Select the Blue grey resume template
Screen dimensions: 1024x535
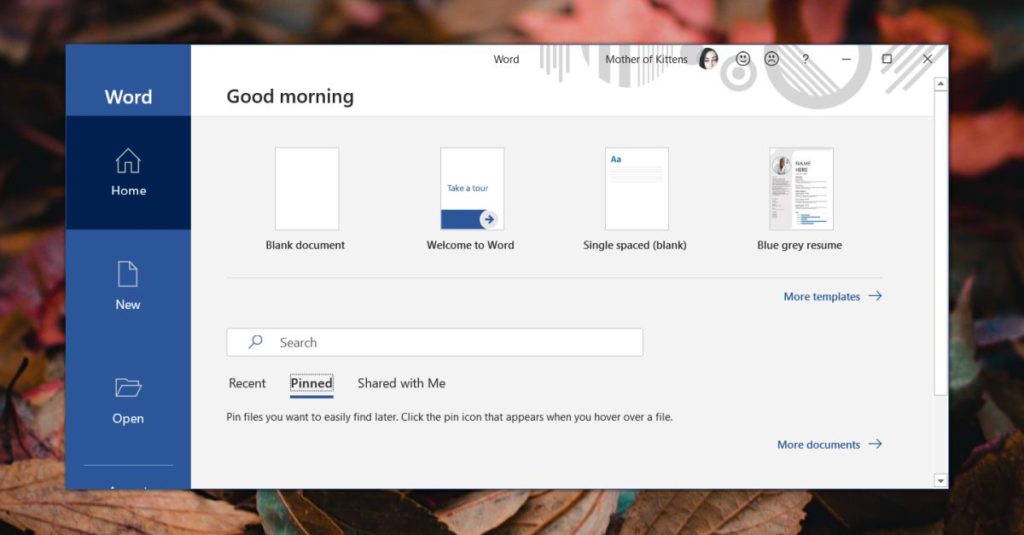[800, 189]
